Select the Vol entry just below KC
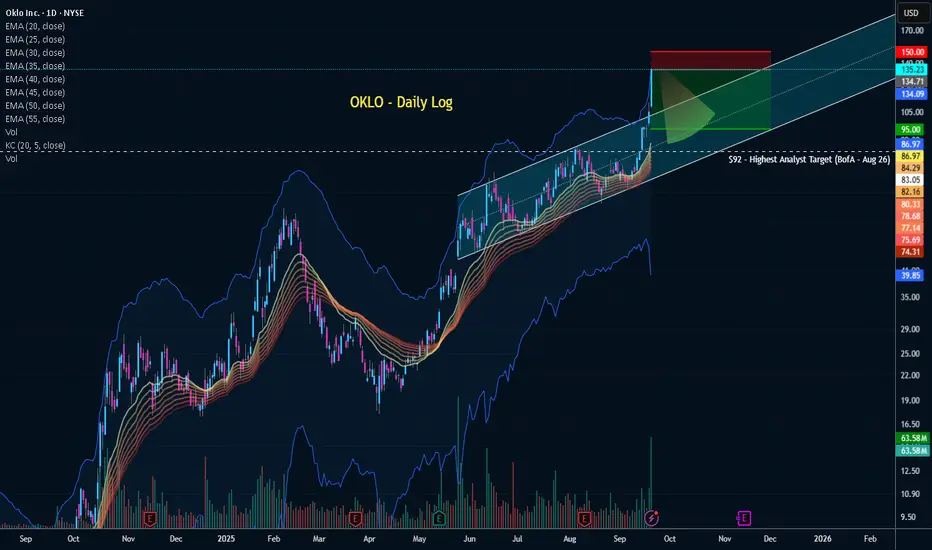This screenshot has width=932, height=550. point(11,159)
